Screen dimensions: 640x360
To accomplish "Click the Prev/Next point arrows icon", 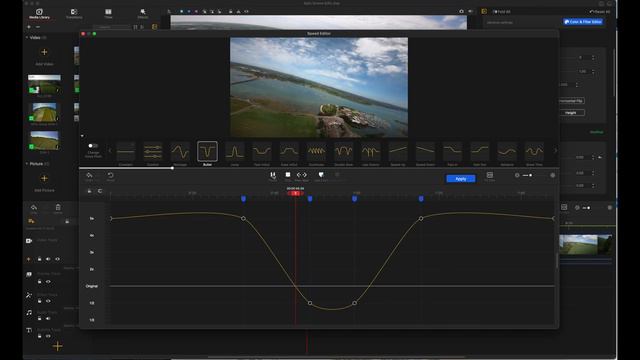I will (302, 176).
